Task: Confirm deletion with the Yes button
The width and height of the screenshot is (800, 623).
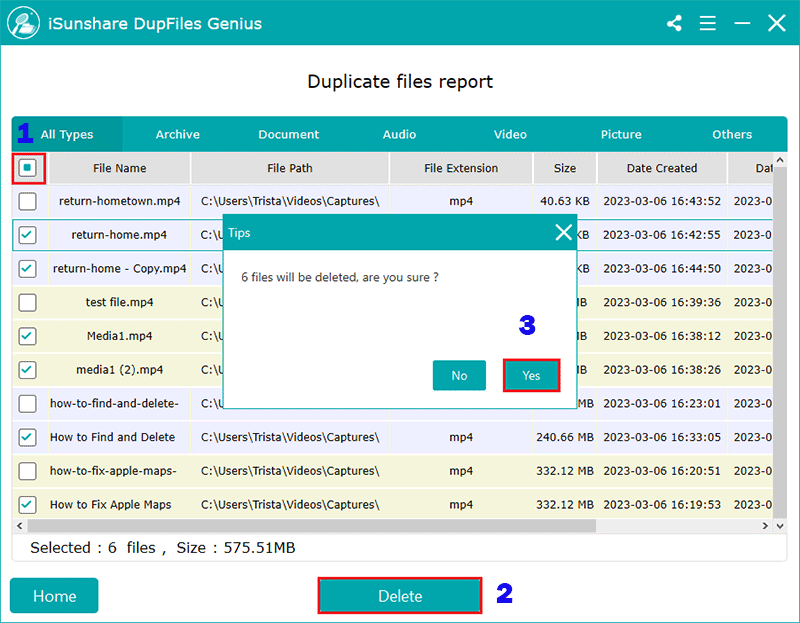Action: (x=531, y=376)
